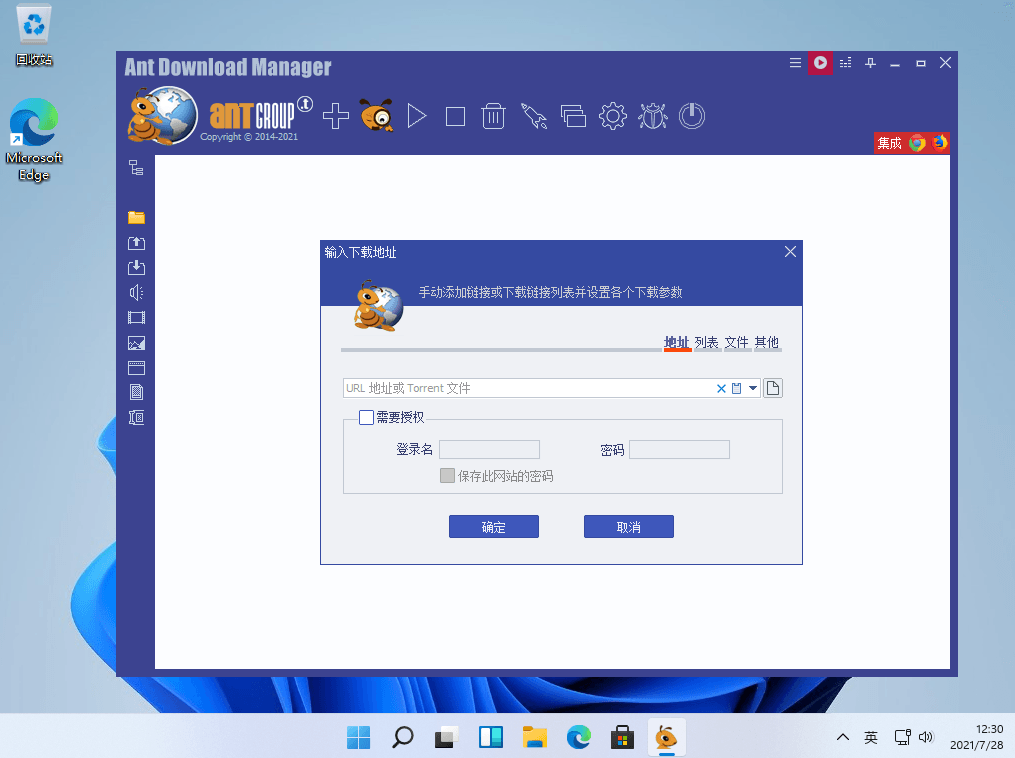Enable the 需要授权 checkbox
This screenshot has height=758, width=1015.
pos(367,417)
